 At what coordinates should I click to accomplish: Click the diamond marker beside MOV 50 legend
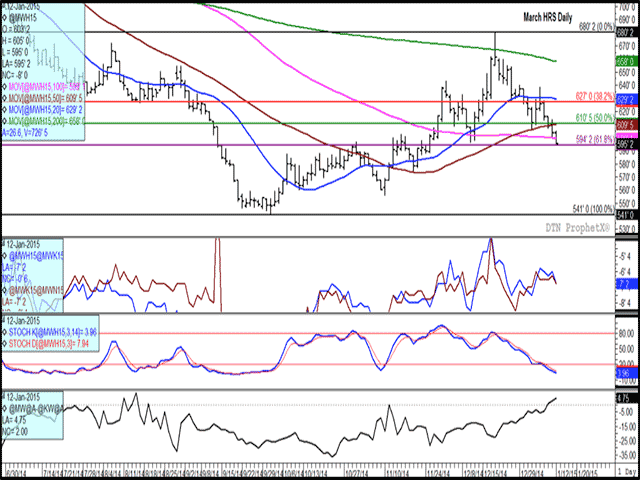tap(4, 98)
